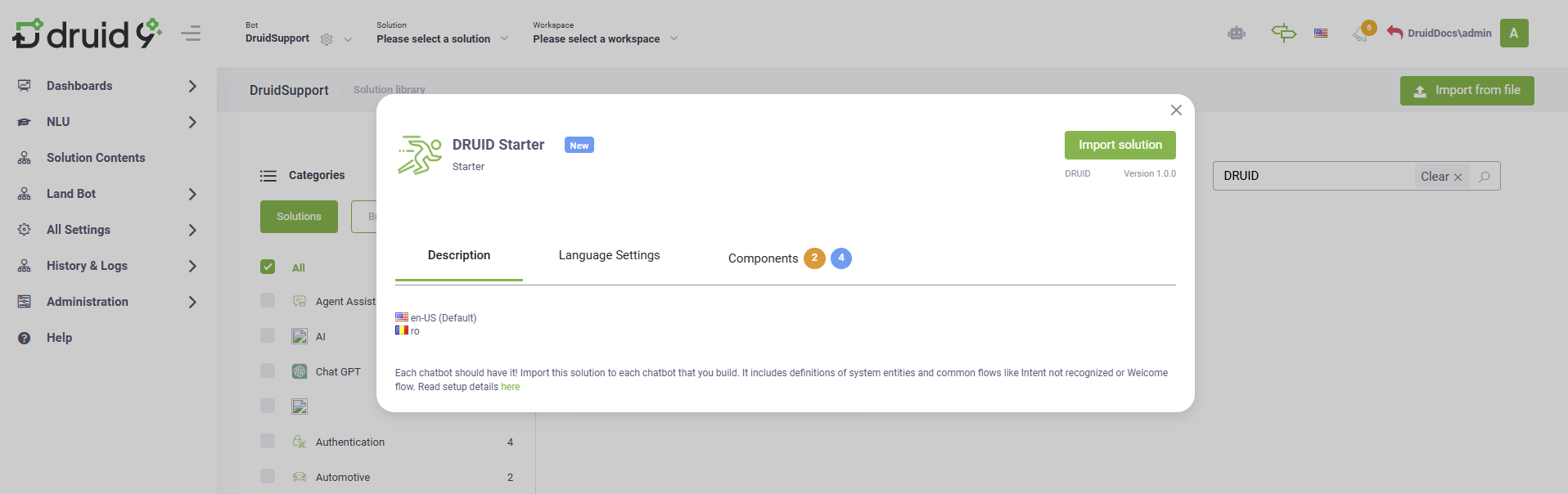Screen dimensions: 1568x494
Task: Click the Import solution button
Action: click(1120, 145)
